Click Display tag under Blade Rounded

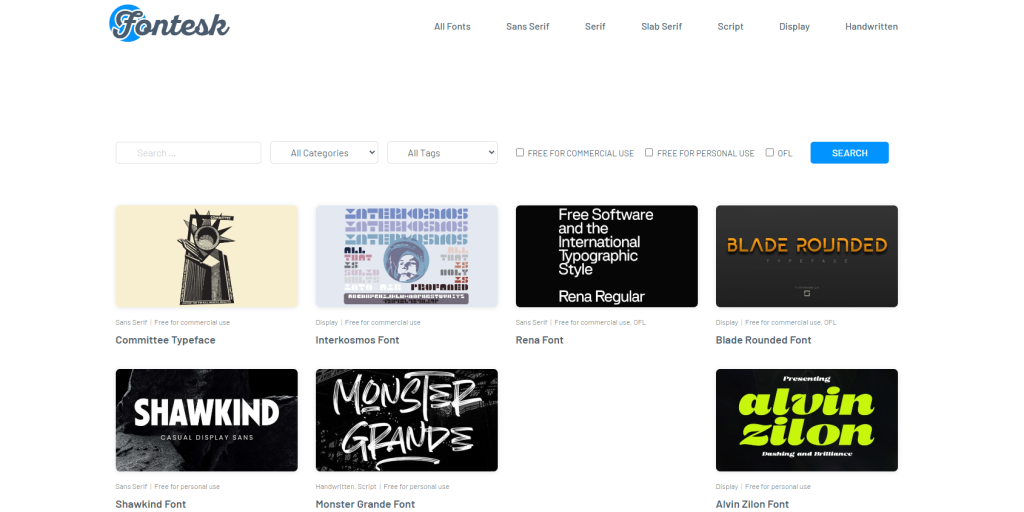click(727, 323)
